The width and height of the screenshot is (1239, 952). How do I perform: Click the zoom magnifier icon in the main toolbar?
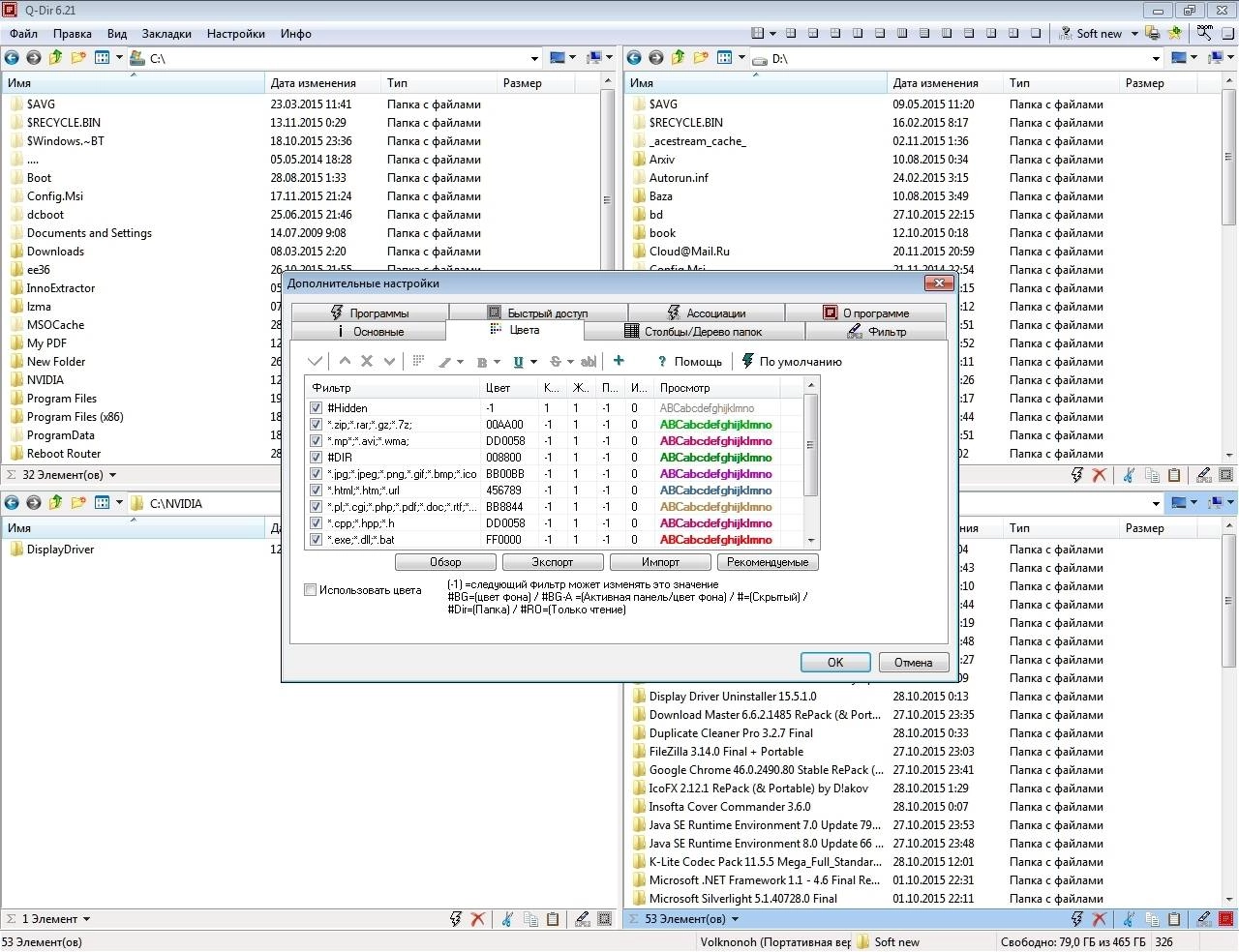1204,33
